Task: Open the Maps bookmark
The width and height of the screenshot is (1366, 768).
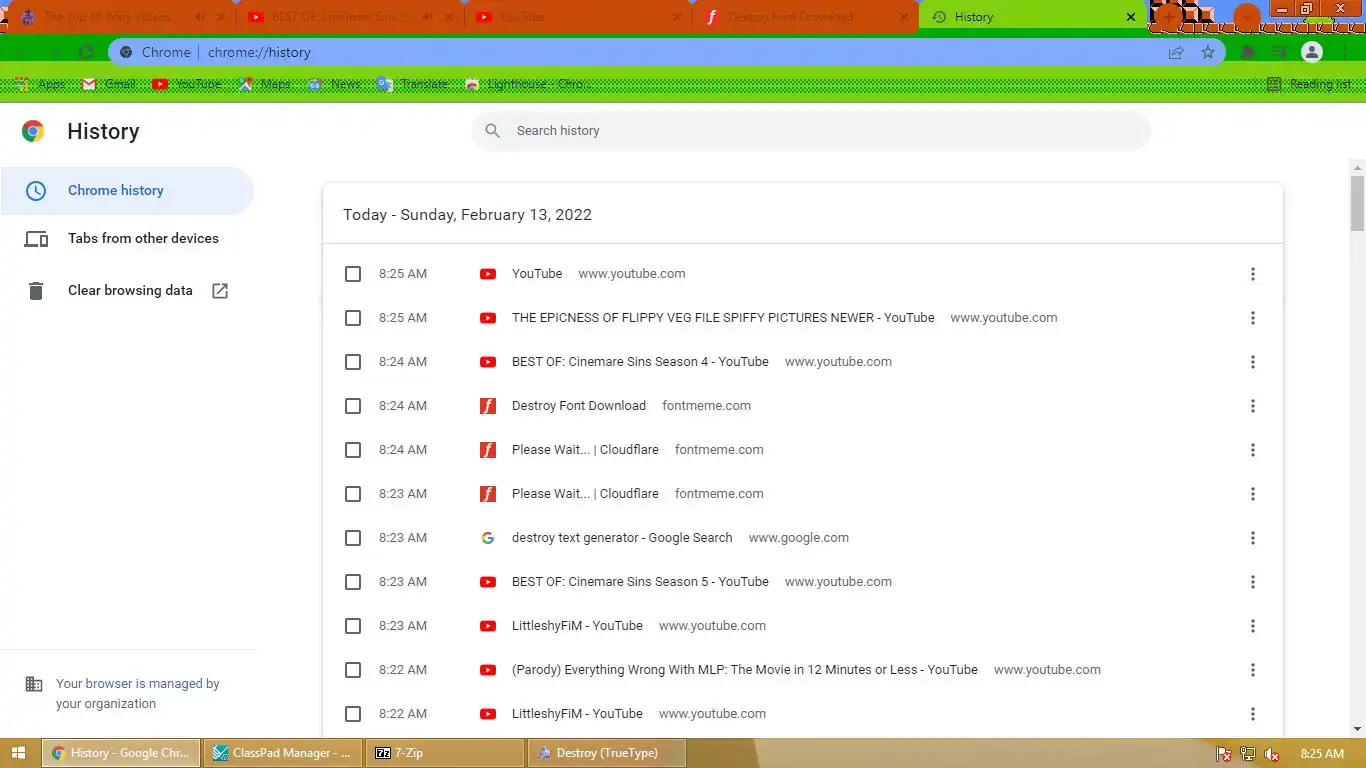Action: pyautogui.click(x=264, y=84)
